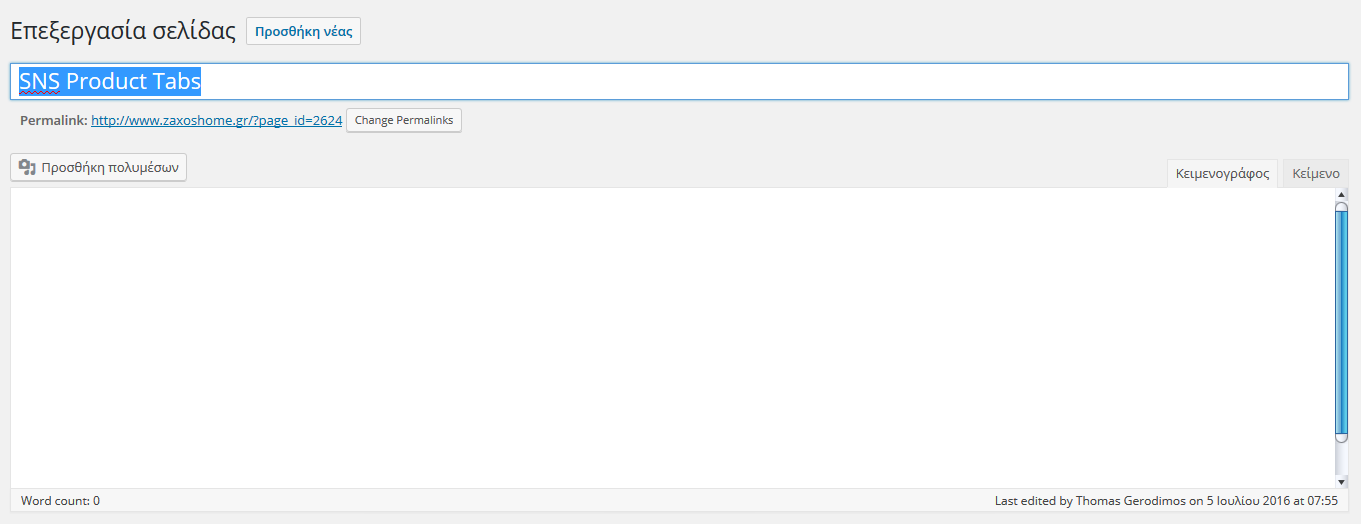Click the Επεξεργασία σελίδας page heading
This screenshot has width=1361, height=524.
tap(122, 31)
